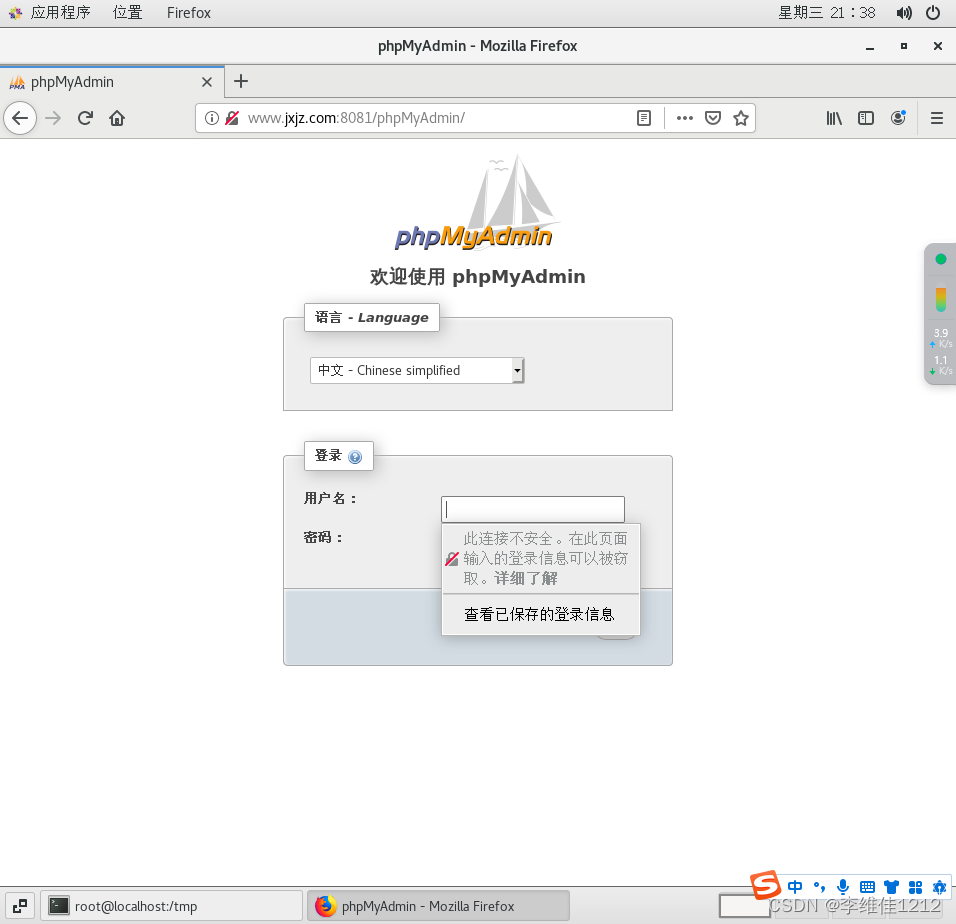
Task: Minimize the Firefox window
Action: tap(870, 46)
